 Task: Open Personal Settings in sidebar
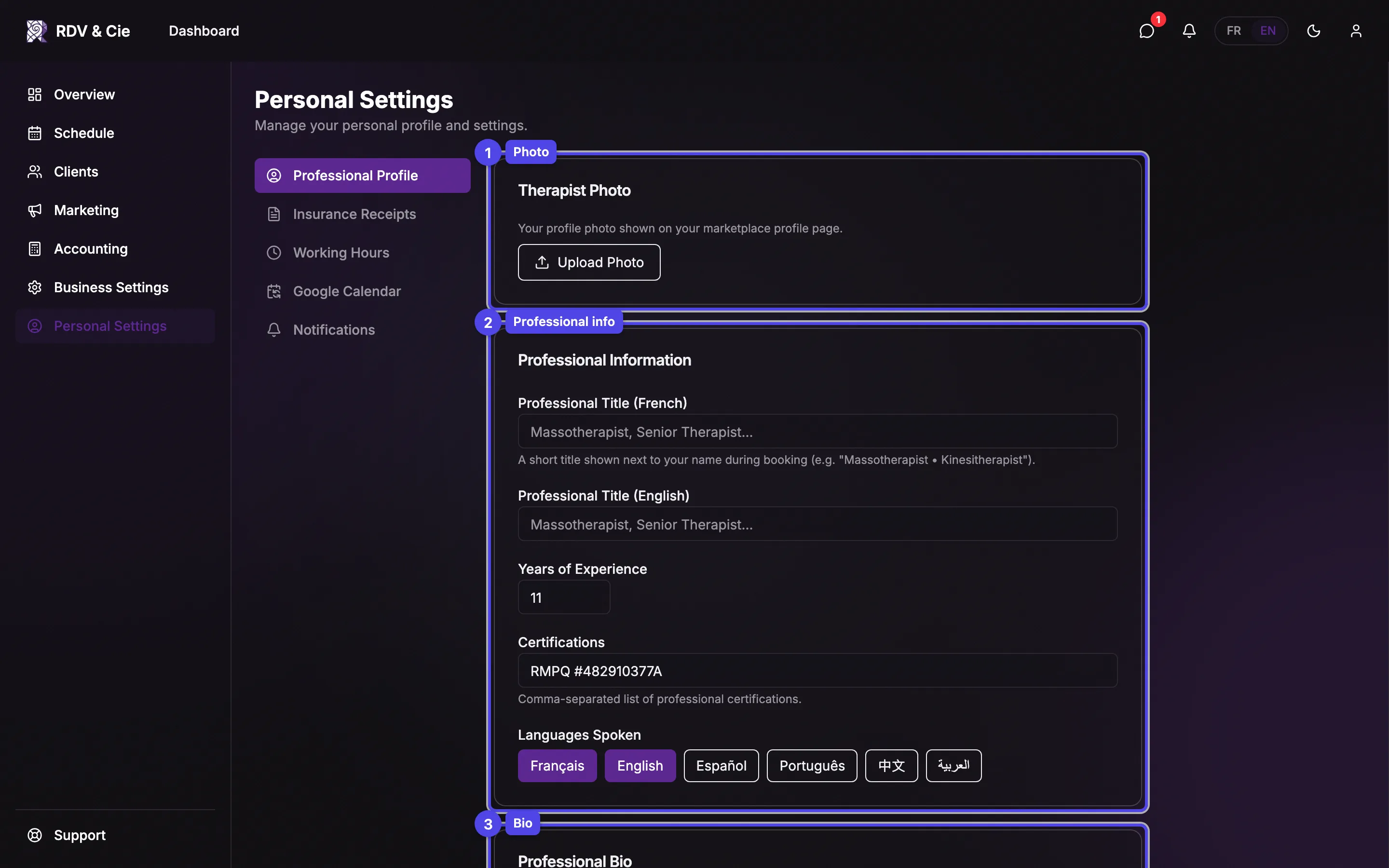(115, 326)
